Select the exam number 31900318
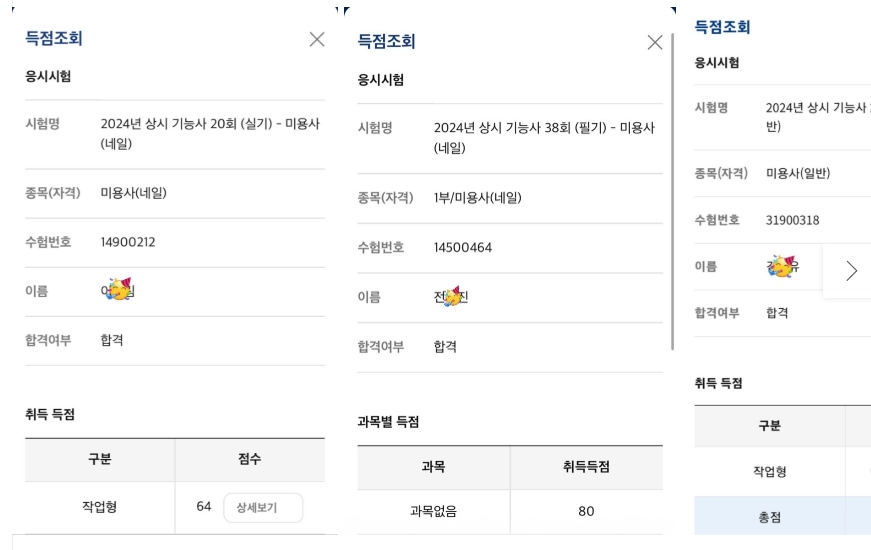Viewport: 871px width, 550px height. pyautogui.click(x=792, y=221)
